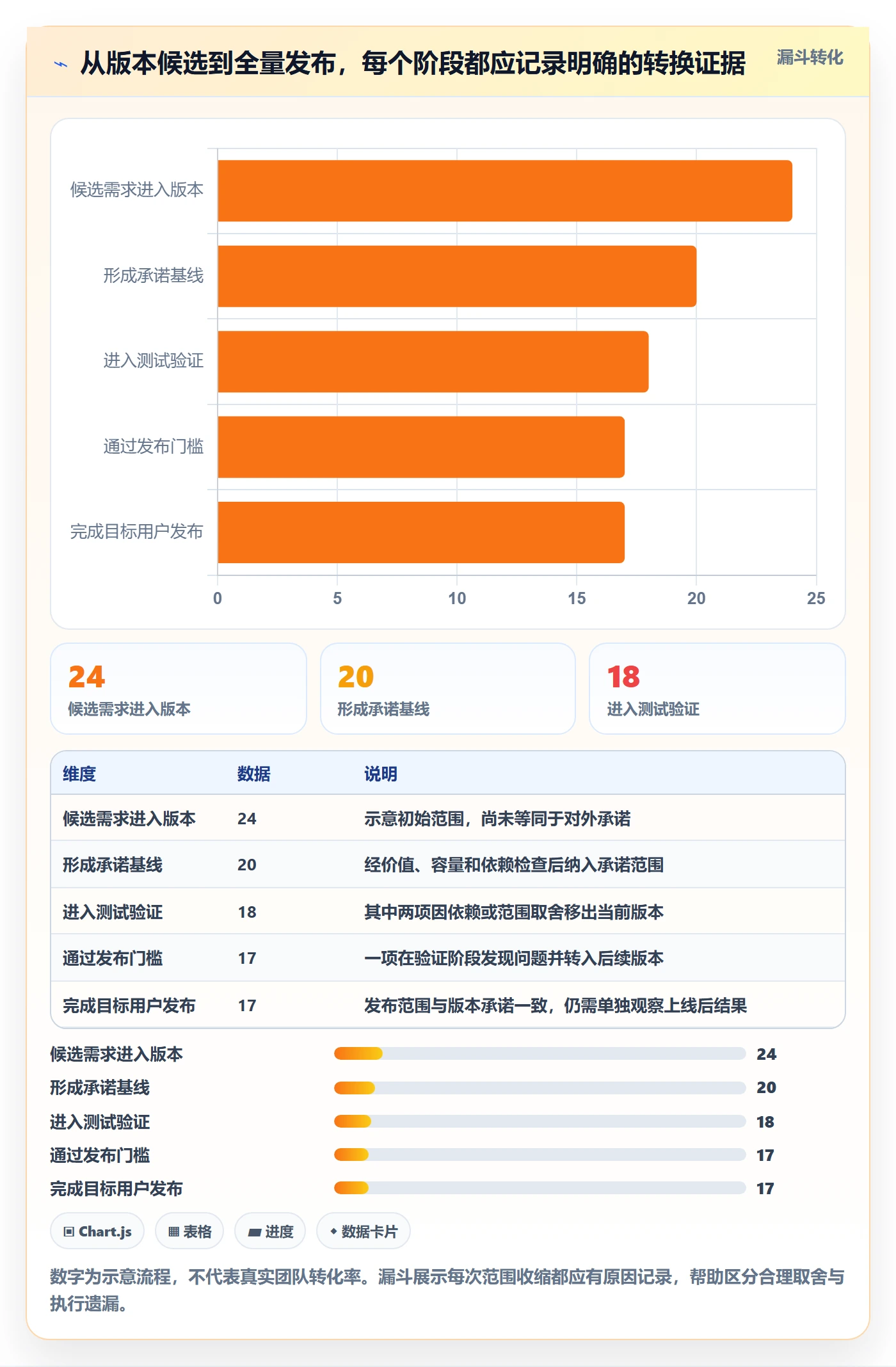
Task: Click the 候选需求进入版本 chart bar
Action: click(x=504, y=191)
